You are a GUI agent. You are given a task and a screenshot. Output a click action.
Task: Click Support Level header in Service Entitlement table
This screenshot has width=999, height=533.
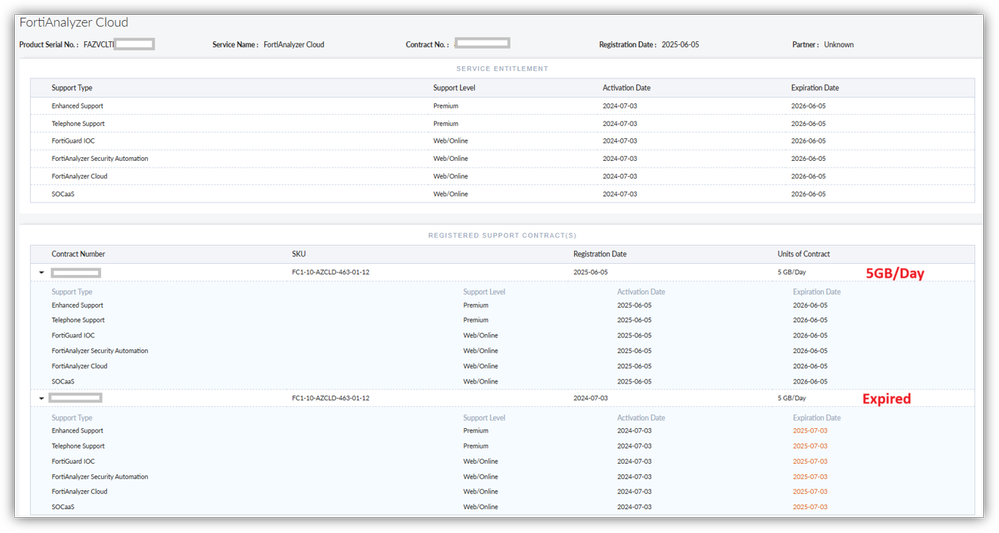click(454, 88)
